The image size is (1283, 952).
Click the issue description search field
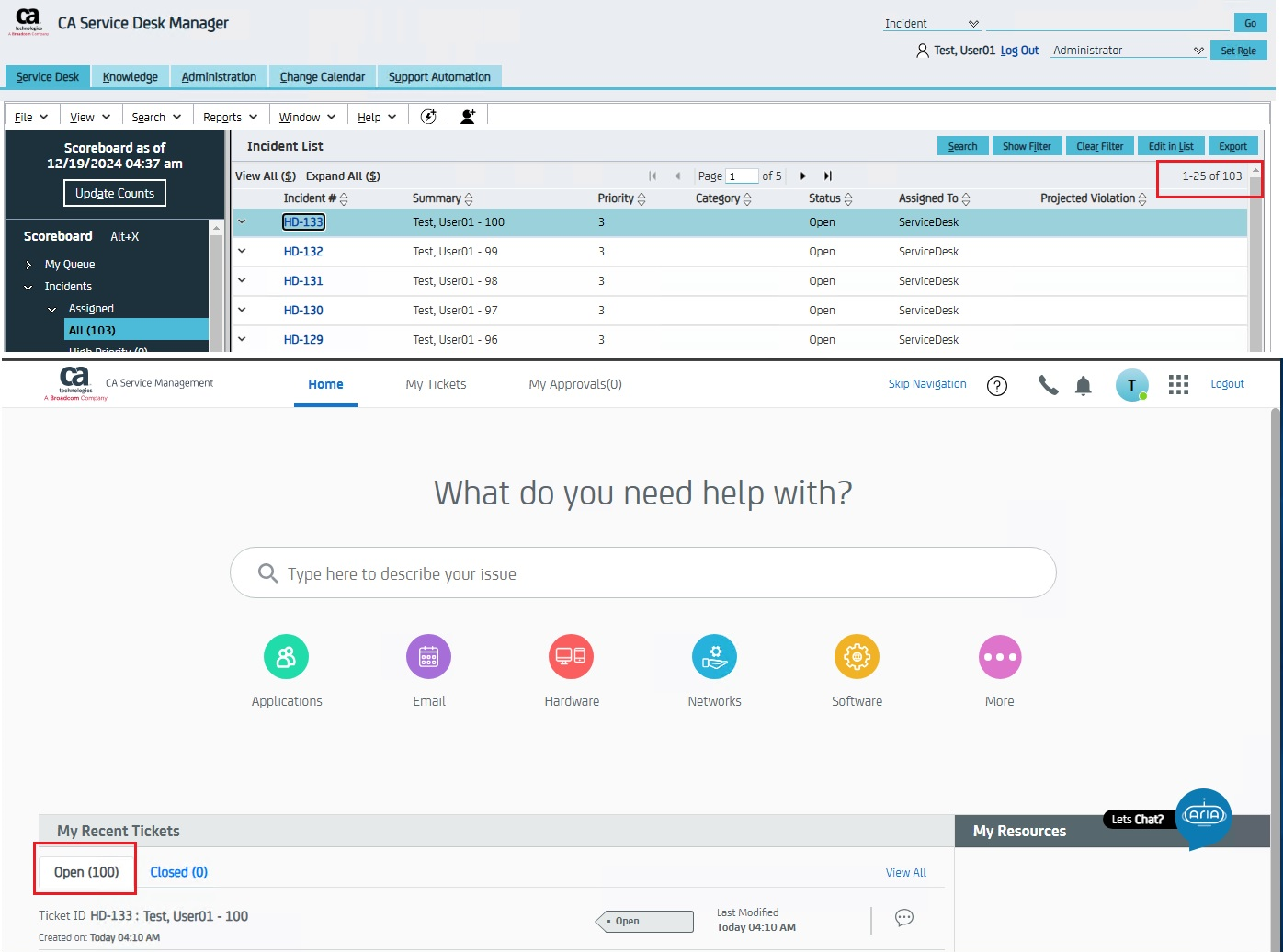coord(643,573)
